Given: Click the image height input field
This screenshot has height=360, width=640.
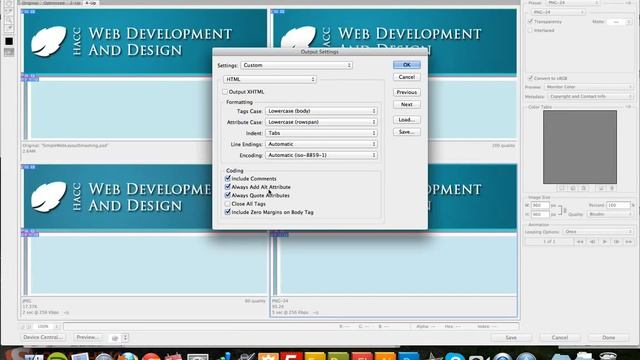Looking at the screenshot, I should (540, 214).
